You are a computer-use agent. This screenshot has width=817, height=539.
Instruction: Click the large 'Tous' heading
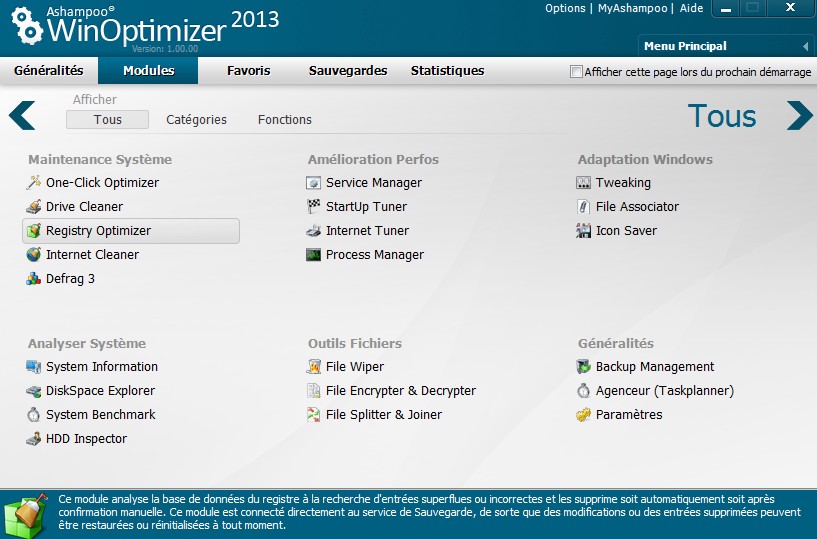pyautogui.click(x=722, y=116)
